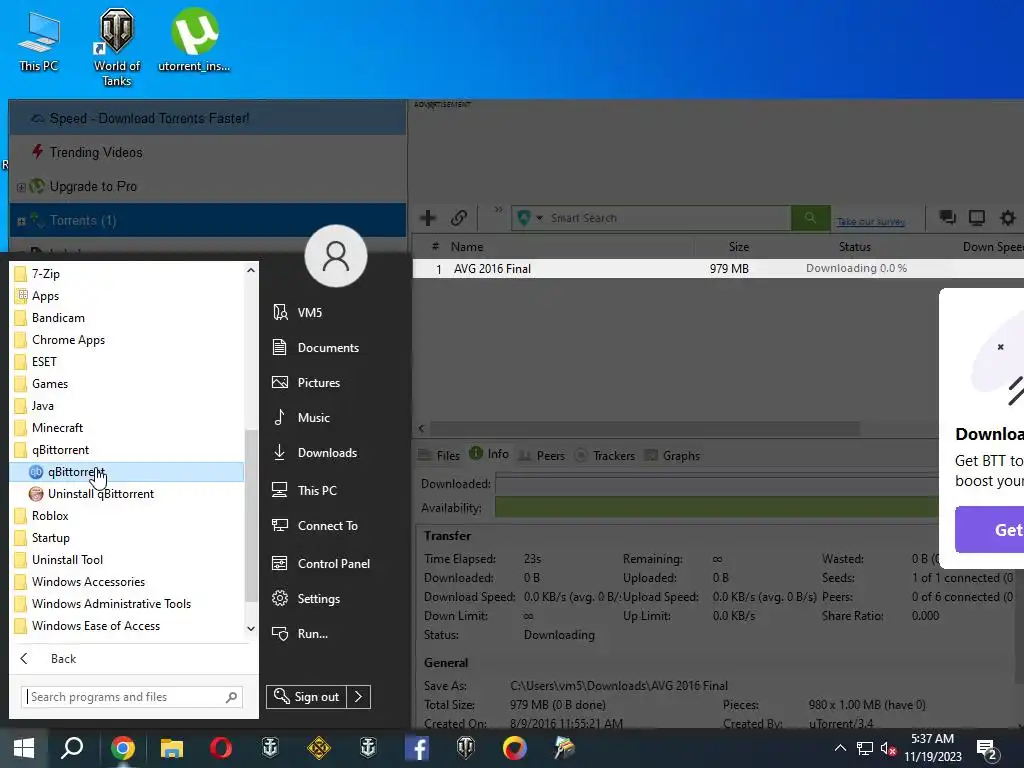Open the power options arrow next to Sign out
Screen dimensions: 1024x768
coord(359,697)
